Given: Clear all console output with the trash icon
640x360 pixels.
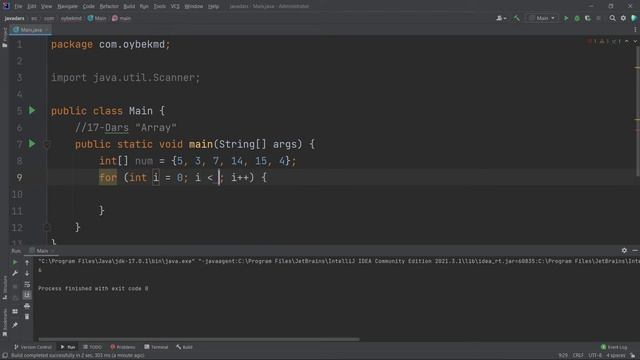Looking at the screenshot, I should click(27, 316).
